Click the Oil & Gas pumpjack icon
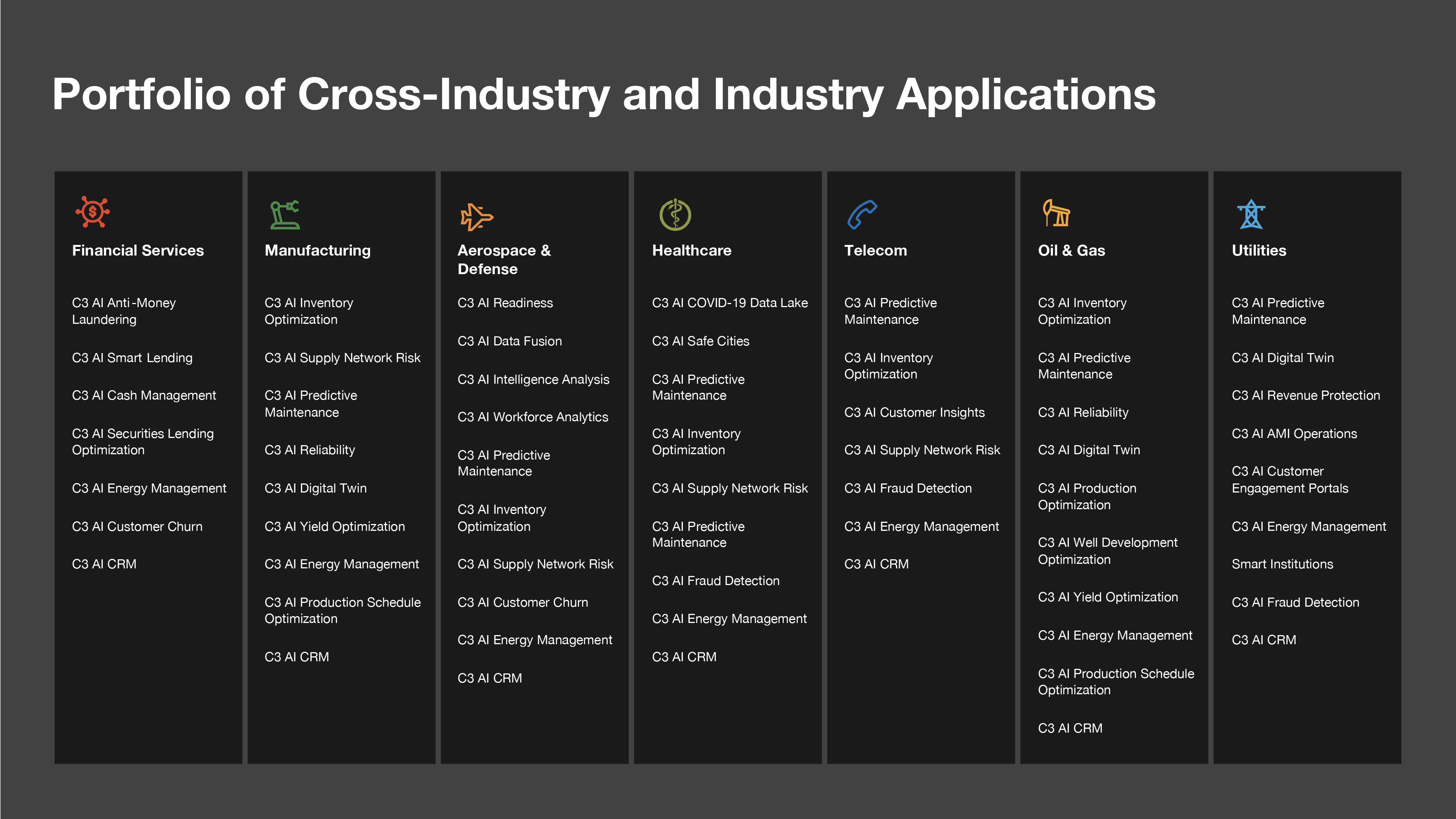This screenshot has width=1456, height=819. (1056, 213)
